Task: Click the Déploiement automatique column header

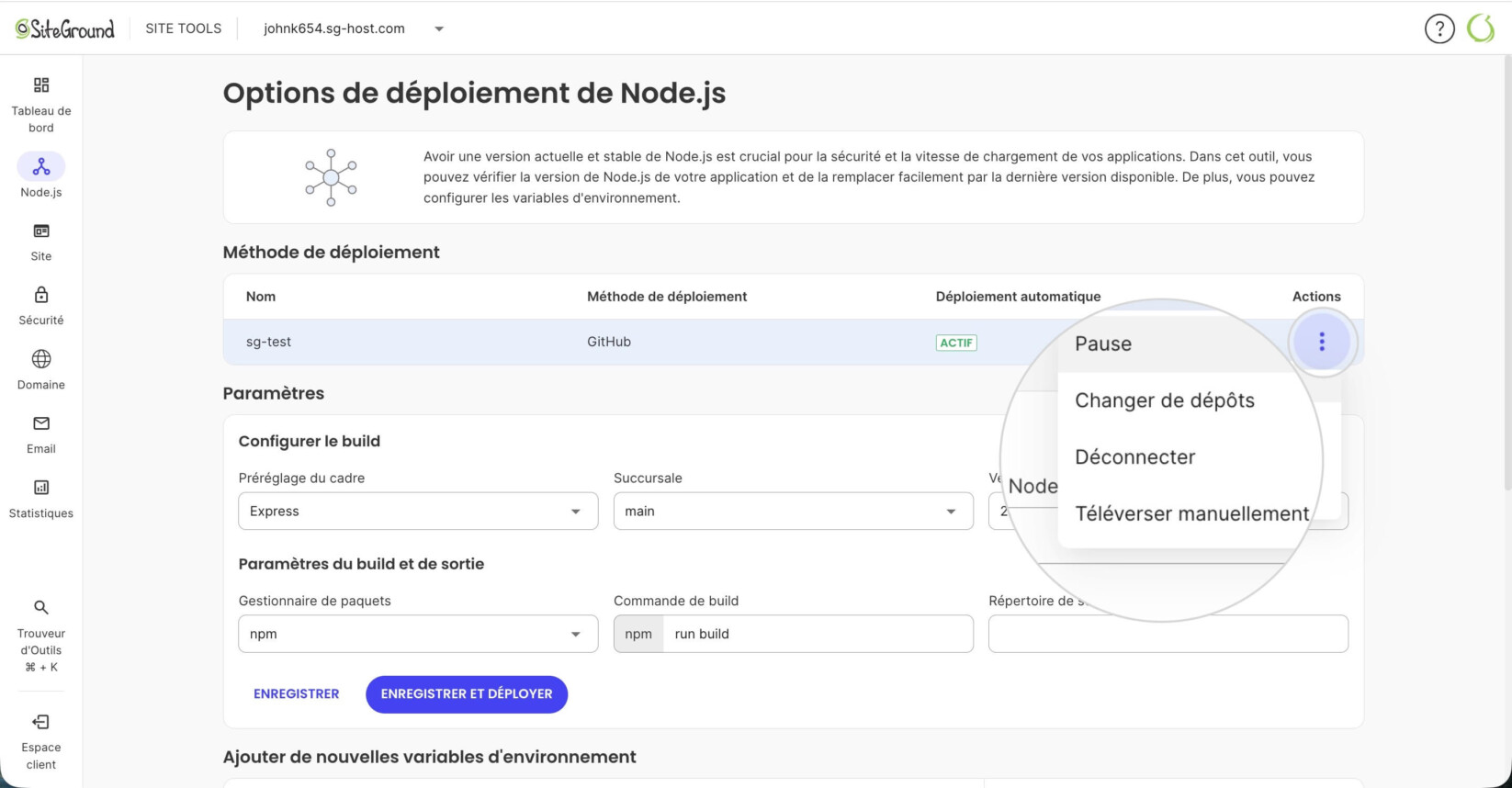Action: click(x=1018, y=297)
